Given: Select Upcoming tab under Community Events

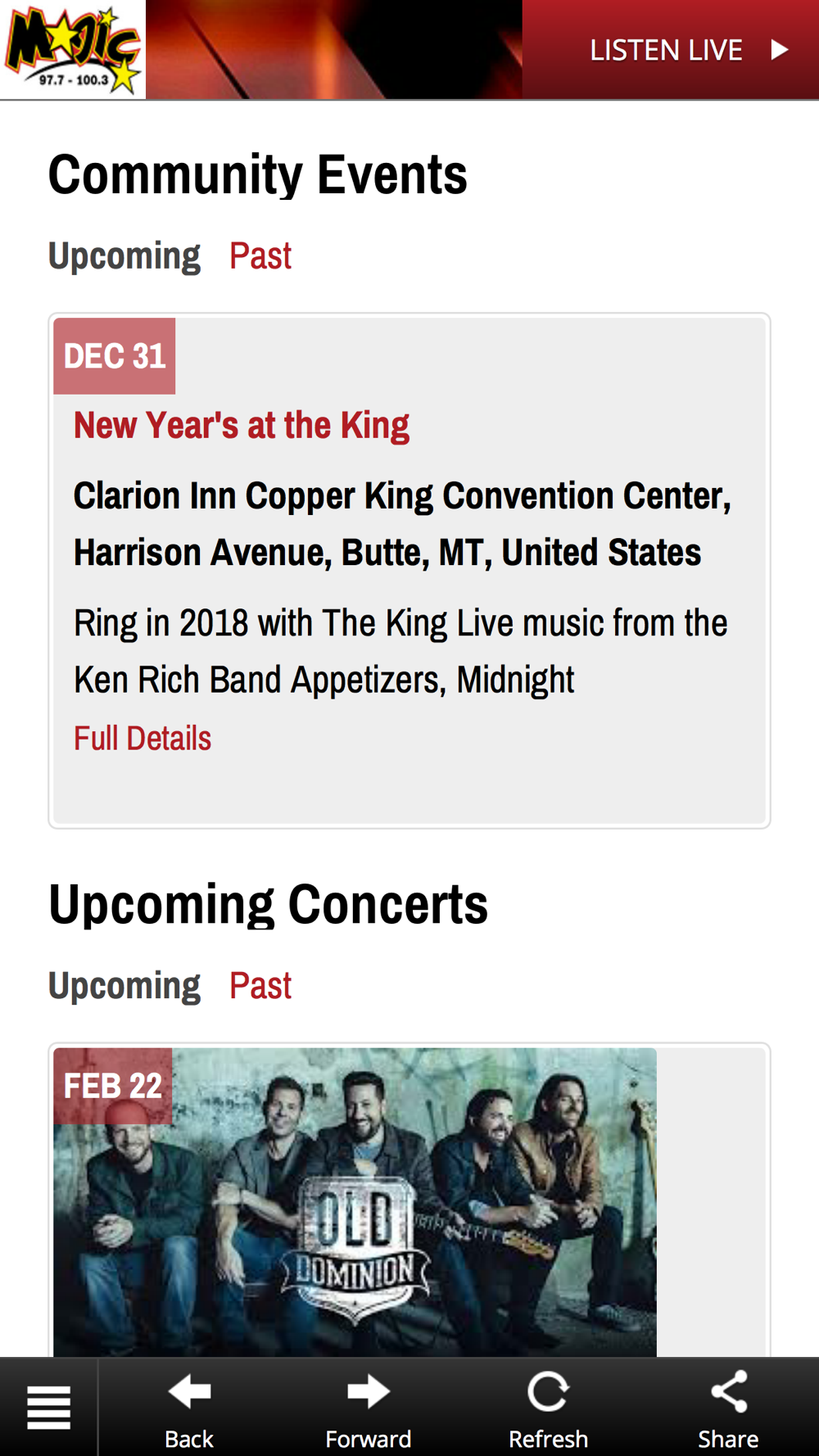Looking at the screenshot, I should pyautogui.click(x=124, y=255).
